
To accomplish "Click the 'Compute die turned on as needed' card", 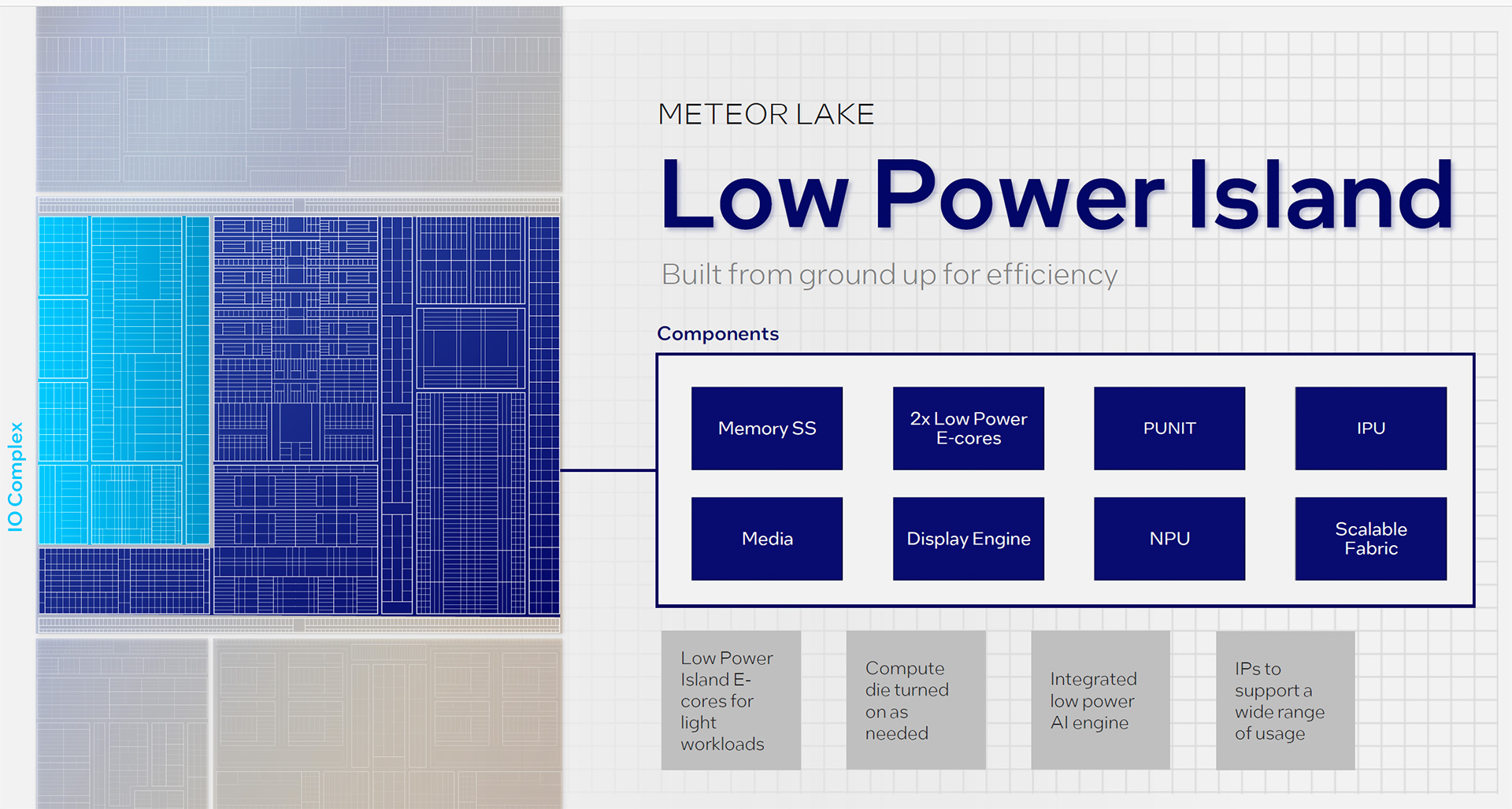I will click(x=916, y=700).
